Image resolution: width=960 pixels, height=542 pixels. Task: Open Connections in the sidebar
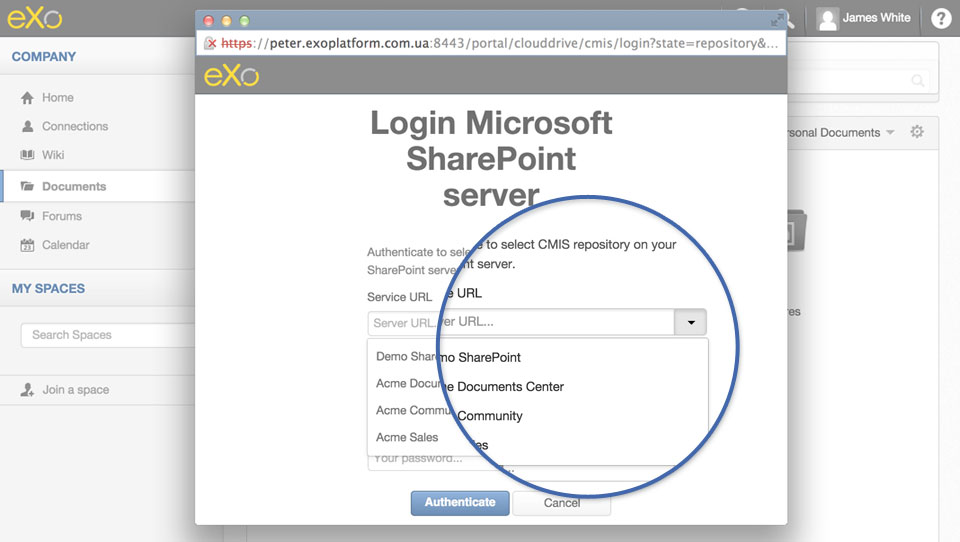[x=75, y=126]
